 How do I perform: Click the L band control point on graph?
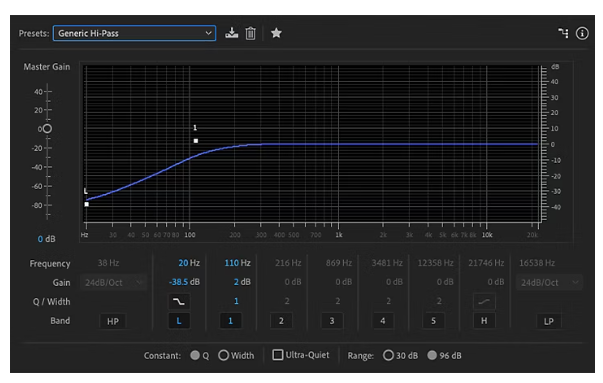pos(87,204)
